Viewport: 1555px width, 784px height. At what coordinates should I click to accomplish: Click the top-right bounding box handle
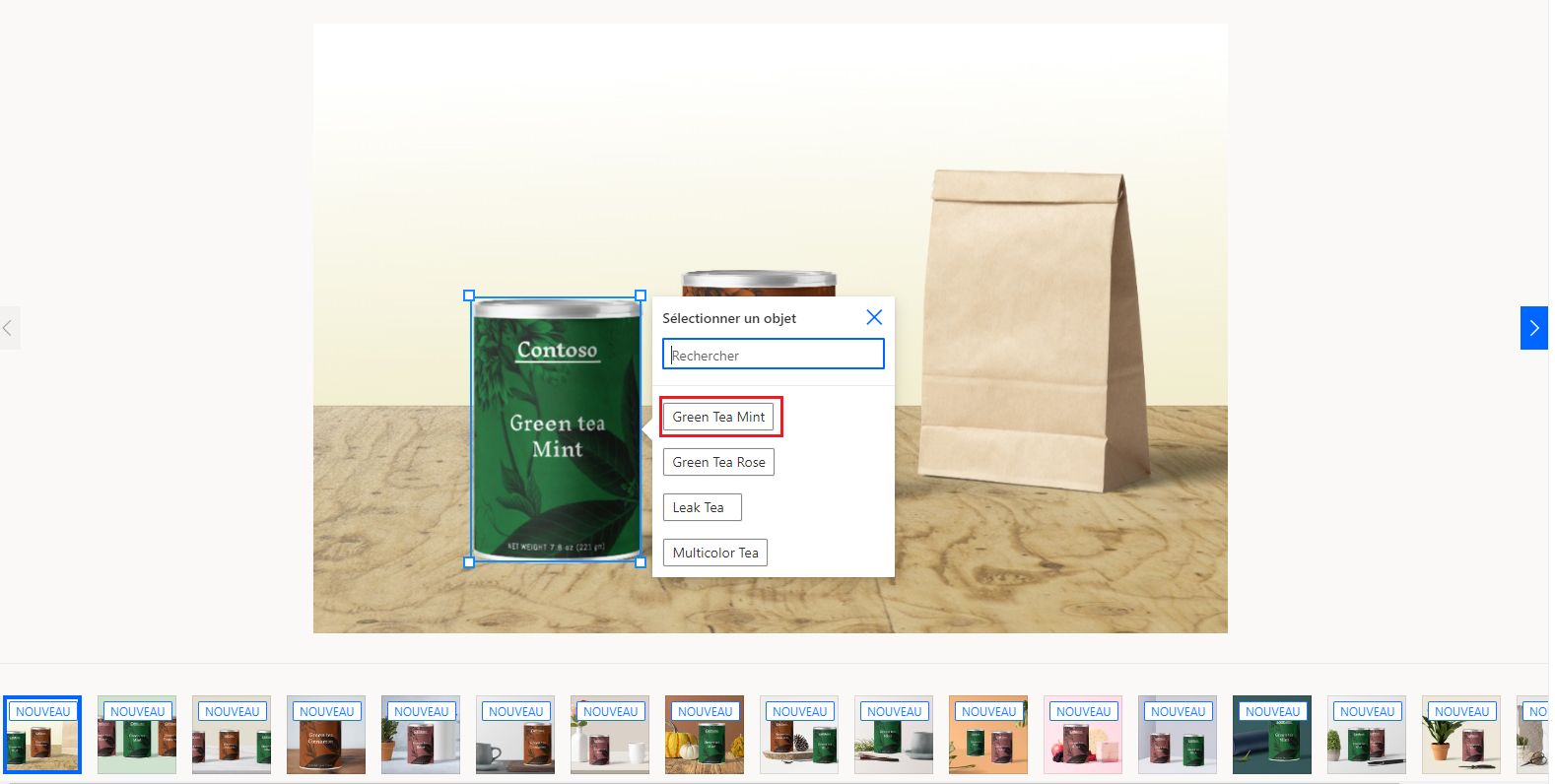[x=641, y=295]
